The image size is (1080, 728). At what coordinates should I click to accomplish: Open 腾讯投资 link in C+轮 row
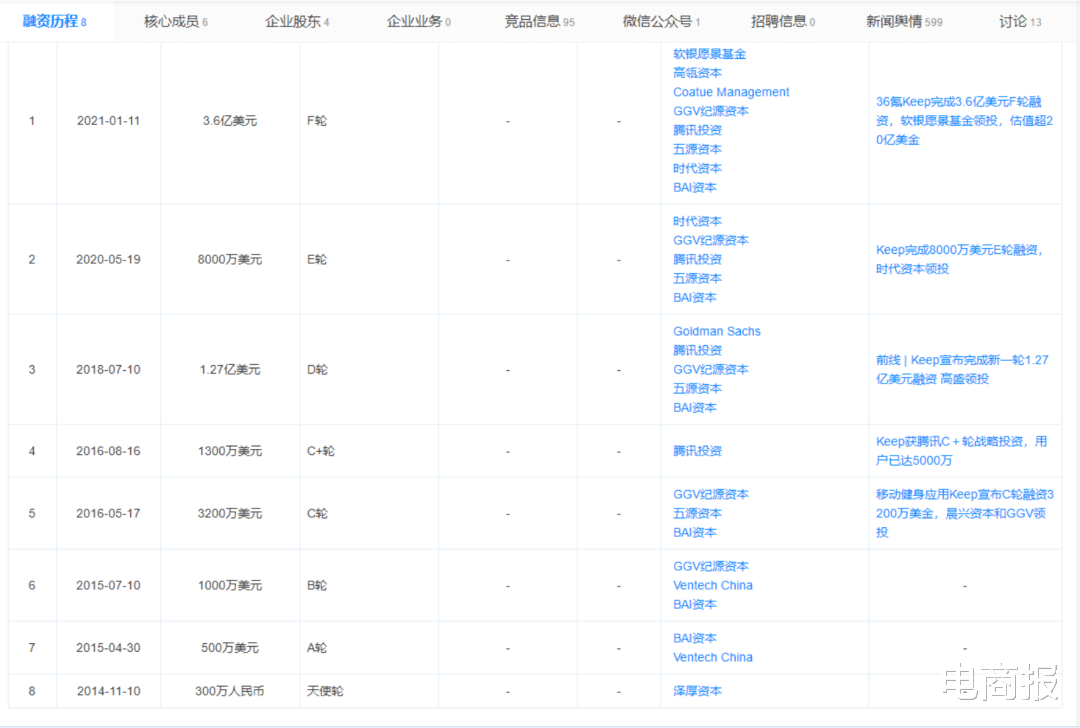[x=697, y=451]
